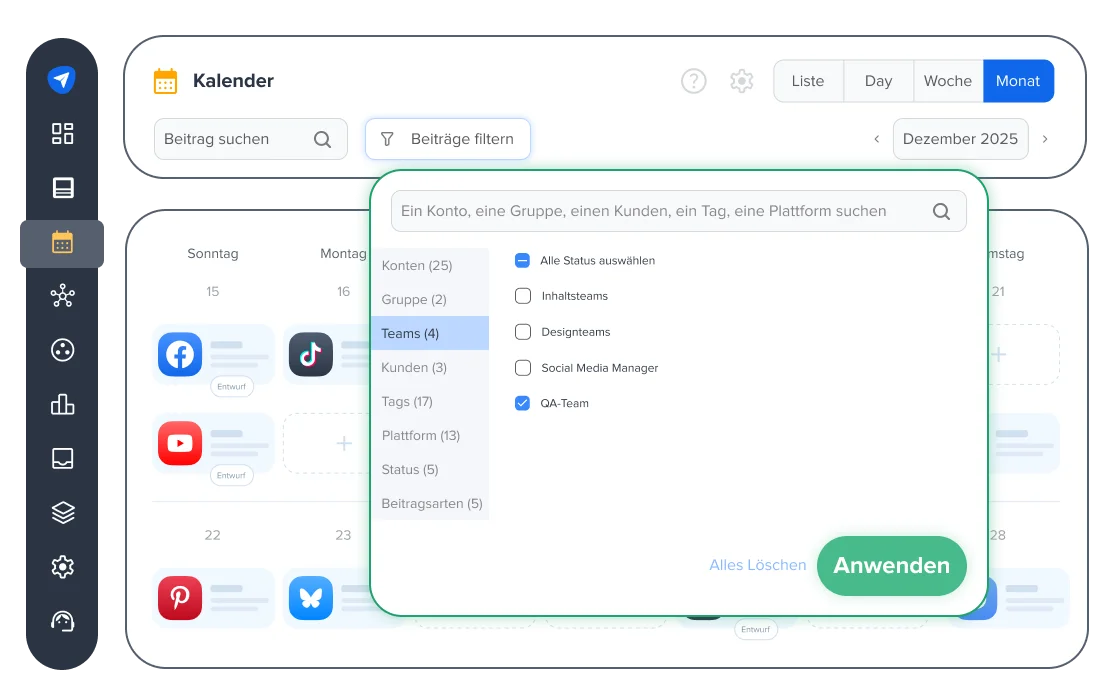Check the Social Media Manager checkbox
This screenshot has height=696, width=1108.
coord(523,368)
